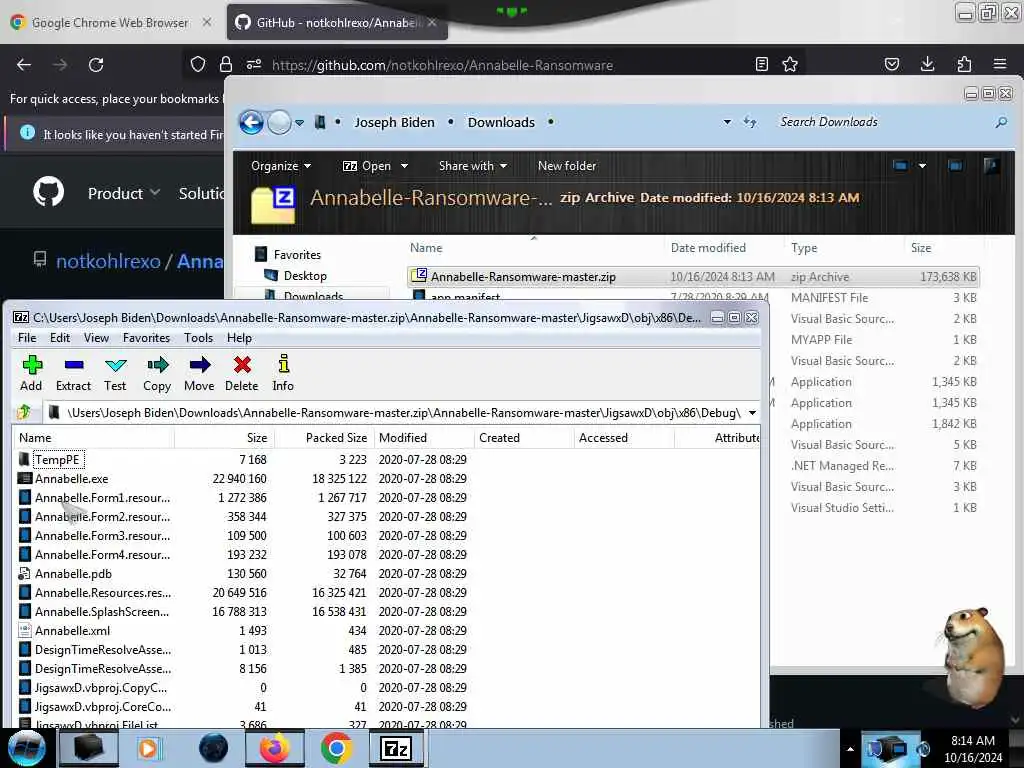Open Windows Start button on taskbar
The height and width of the screenshot is (768, 1024).
27,748
